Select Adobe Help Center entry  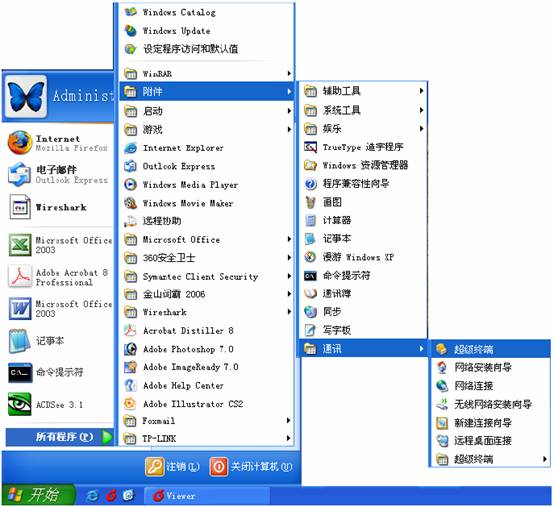(207, 385)
